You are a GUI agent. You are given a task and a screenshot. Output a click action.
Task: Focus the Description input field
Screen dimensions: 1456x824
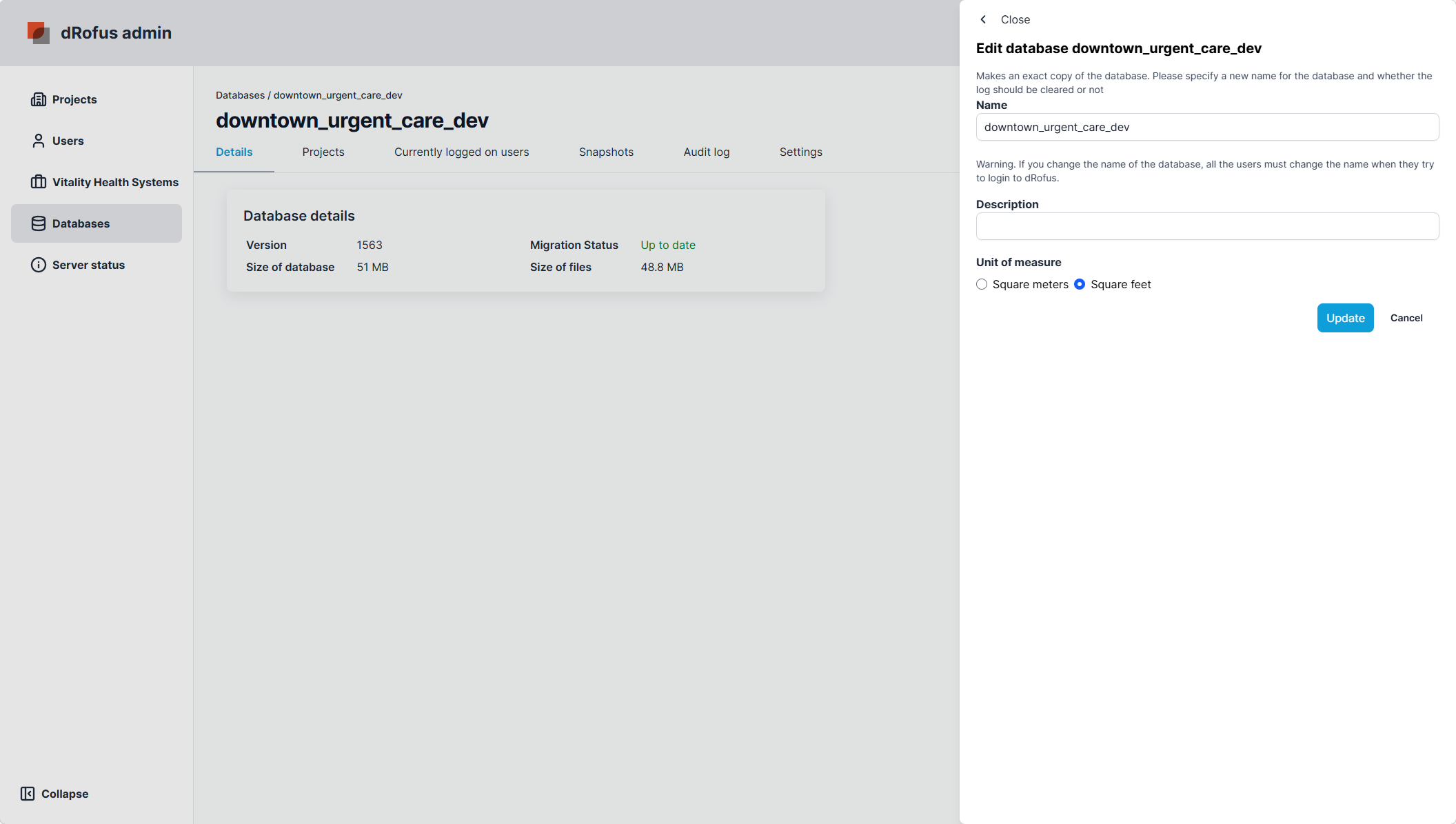1207,226
